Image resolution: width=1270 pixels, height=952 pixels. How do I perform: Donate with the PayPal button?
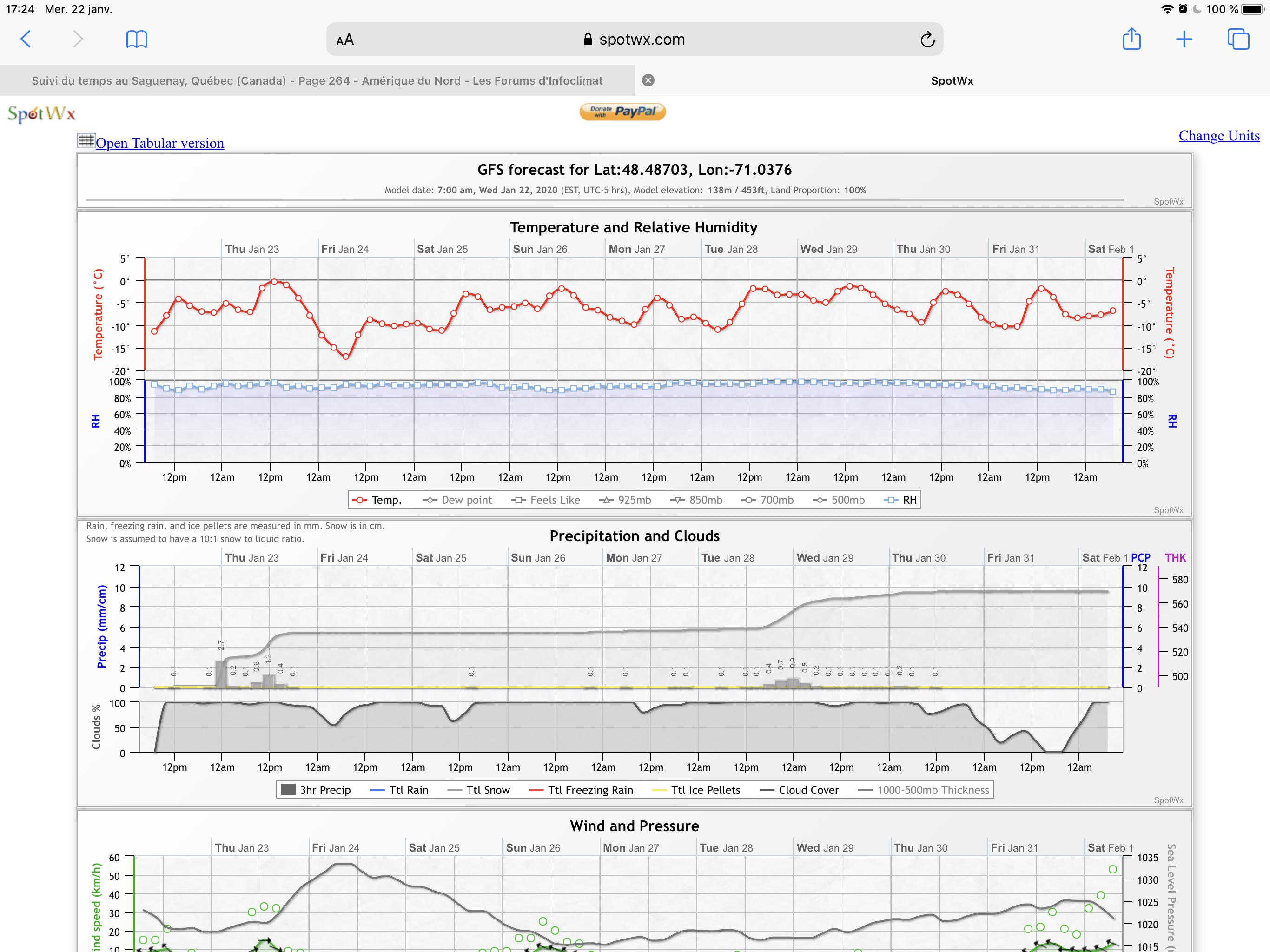tap(622, 112)
